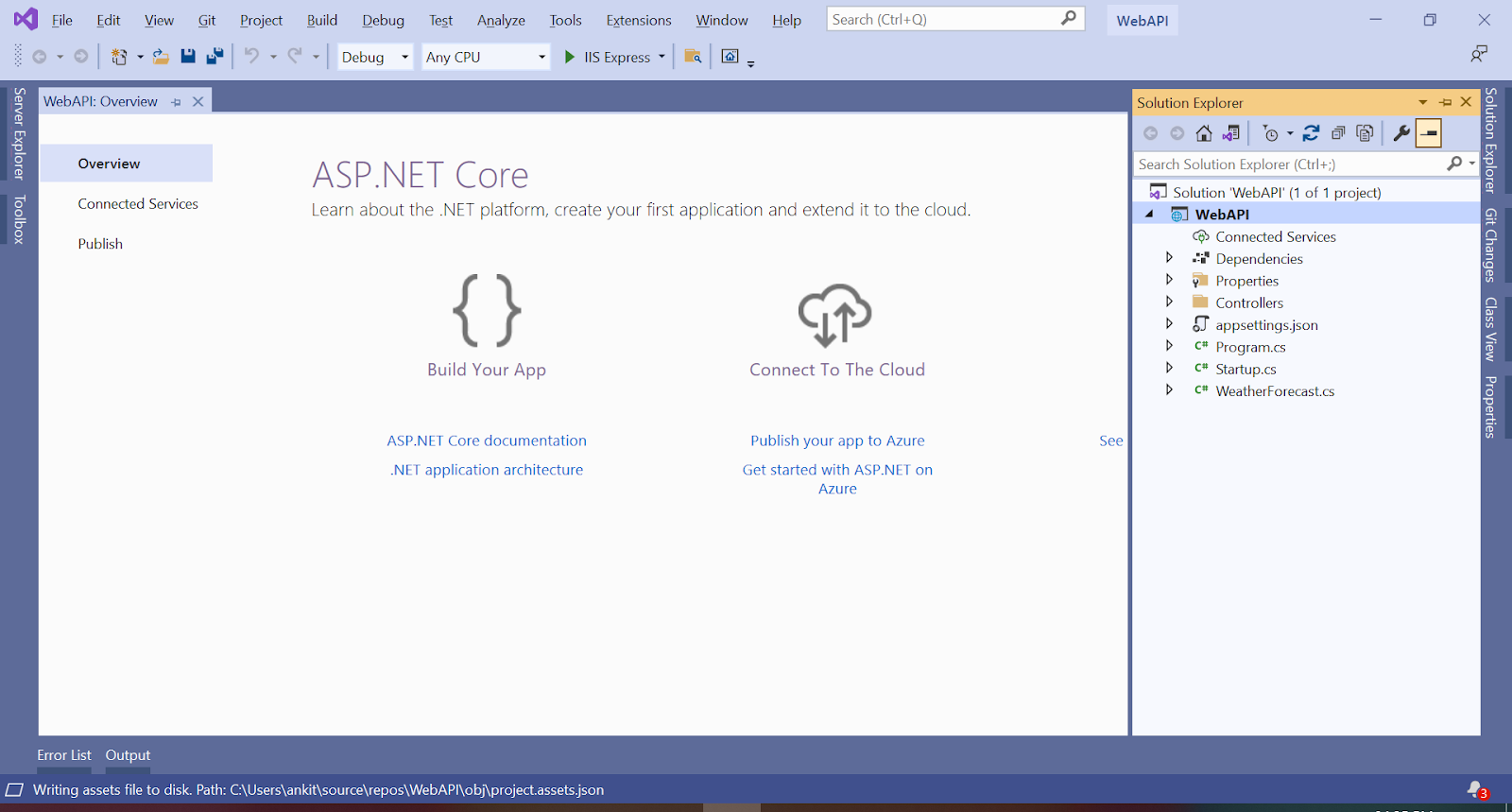Open the New Project dropdown arrow

140,57
